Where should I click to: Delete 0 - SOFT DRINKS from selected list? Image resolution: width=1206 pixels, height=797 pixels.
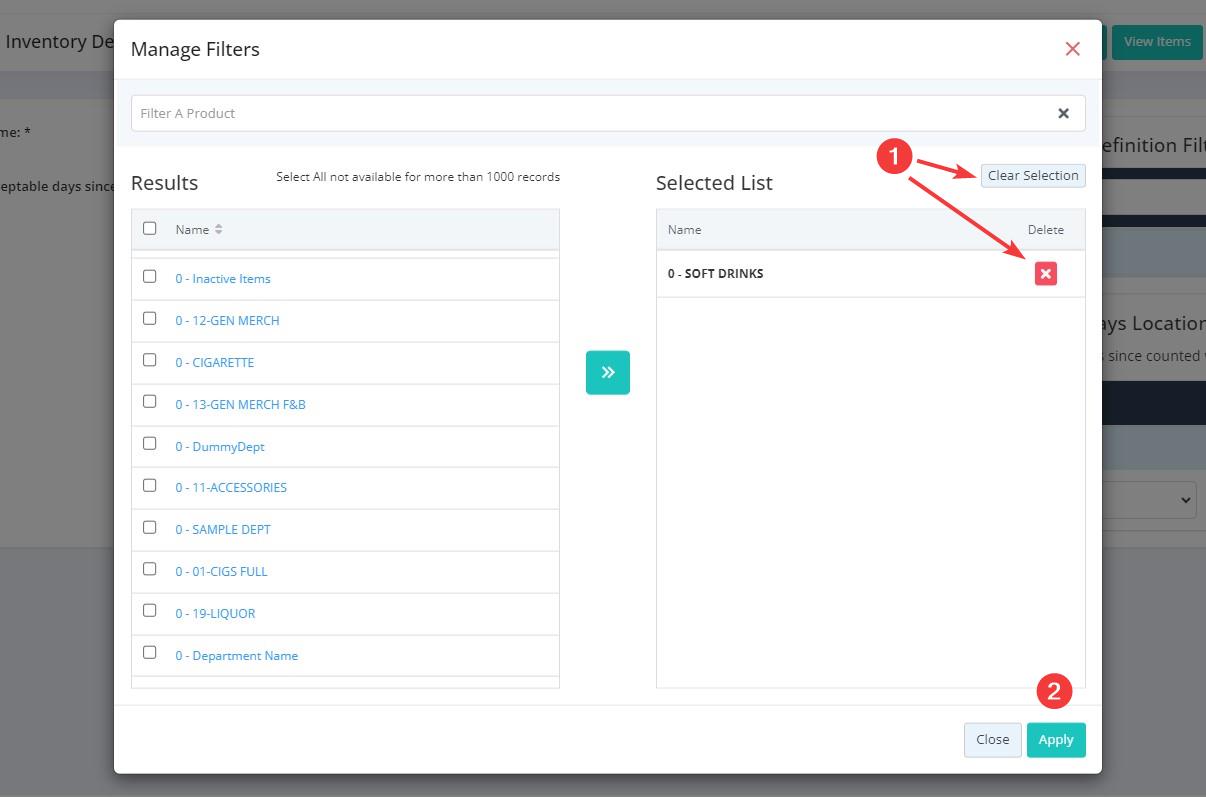pos(1046,273)
